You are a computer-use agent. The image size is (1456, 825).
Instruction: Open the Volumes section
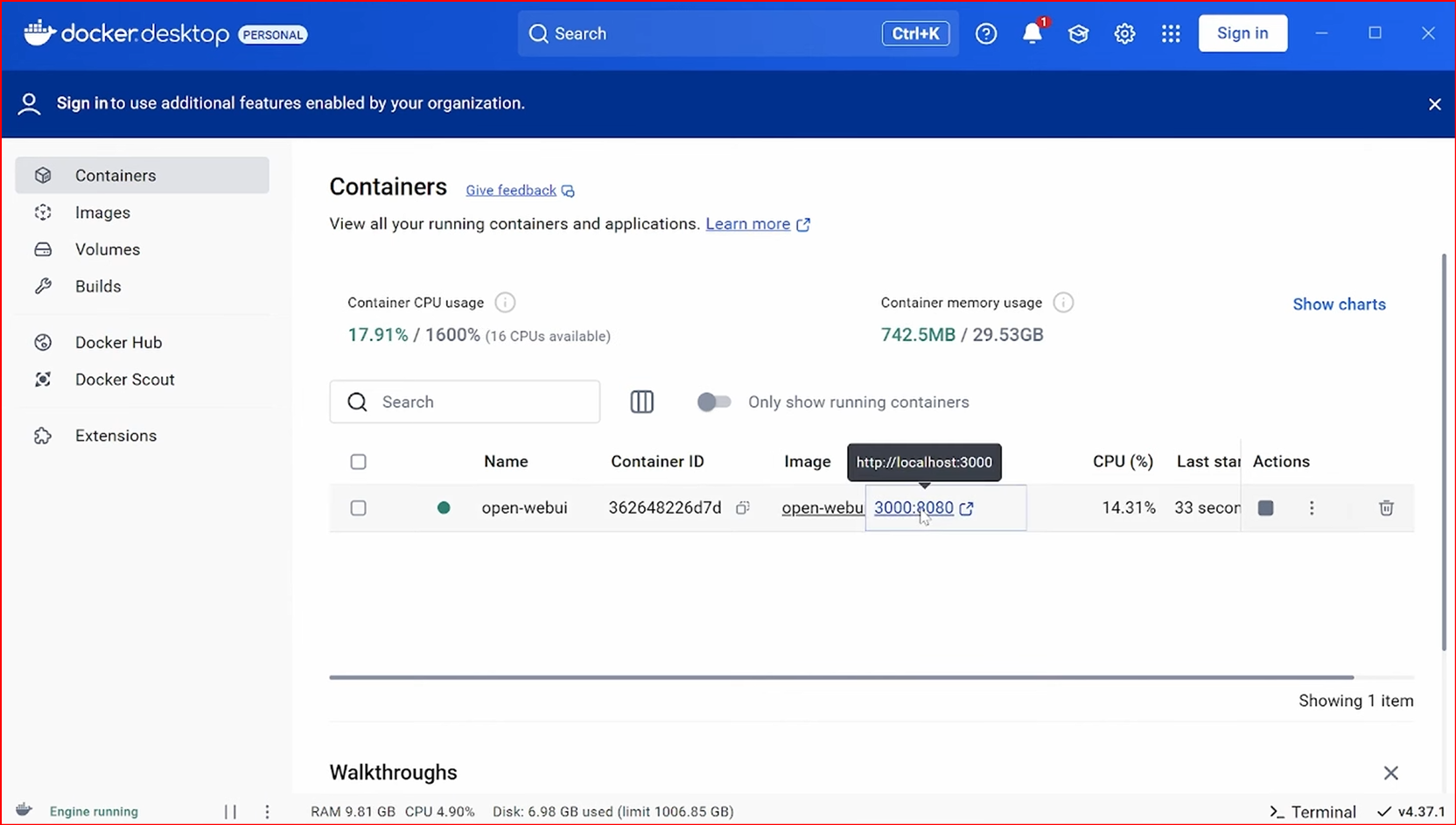tap(142, 249)
